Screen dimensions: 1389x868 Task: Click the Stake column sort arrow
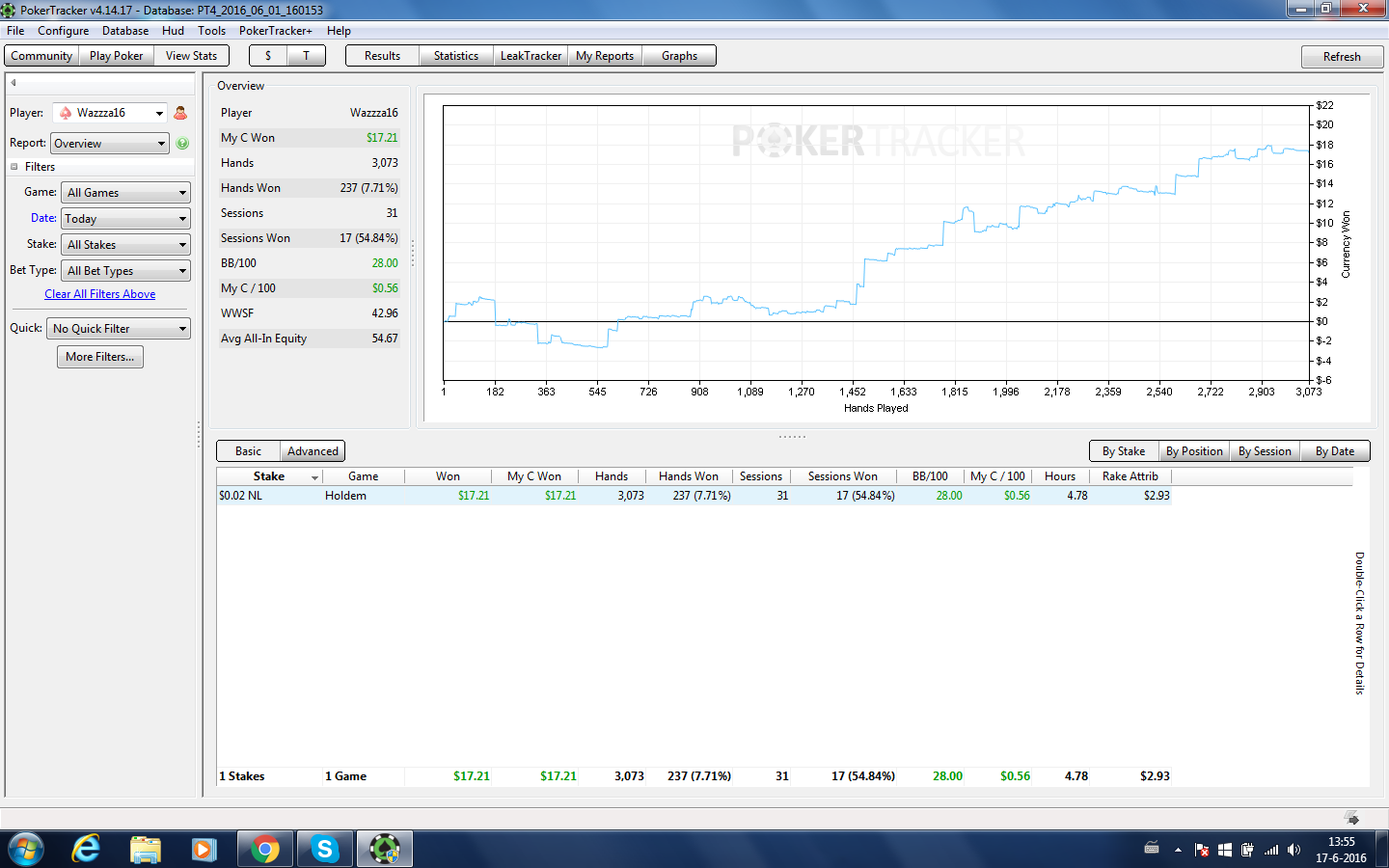[x=314, y=477]
